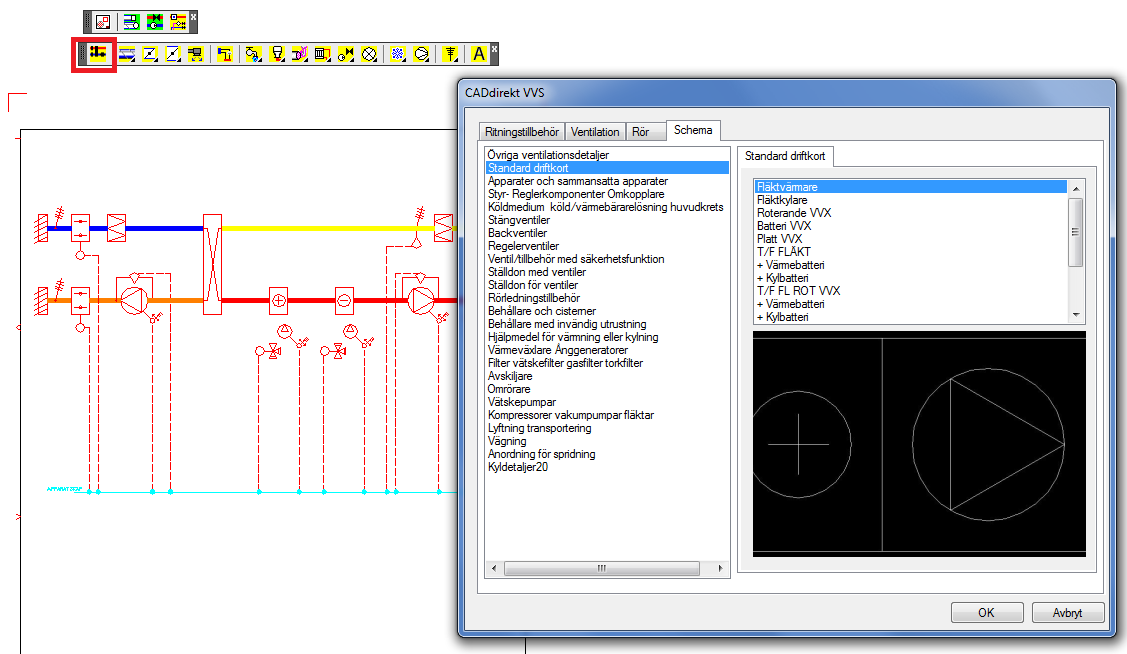Select the Schema tab

point(693,130)
